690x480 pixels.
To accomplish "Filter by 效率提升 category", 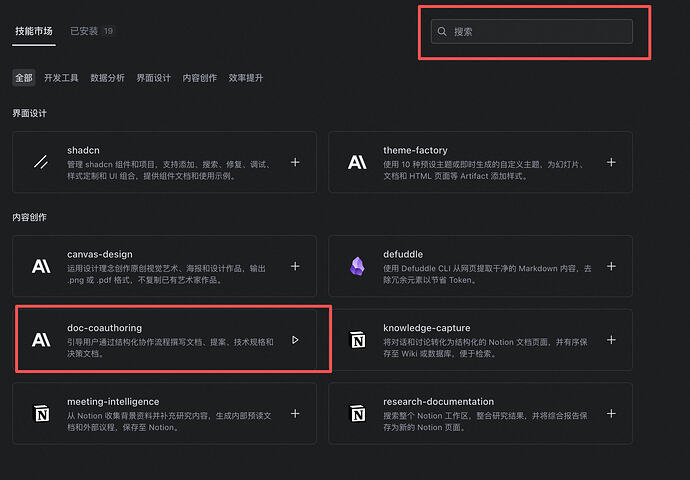I will click(246, 78).
